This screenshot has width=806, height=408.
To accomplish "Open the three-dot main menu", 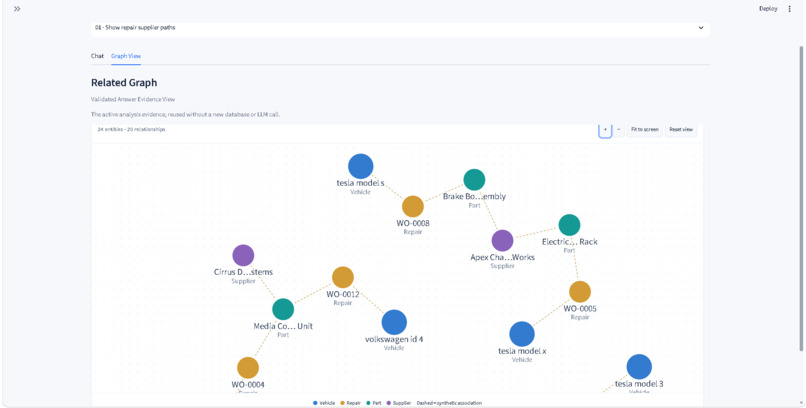I will click(x=790, y=9).
